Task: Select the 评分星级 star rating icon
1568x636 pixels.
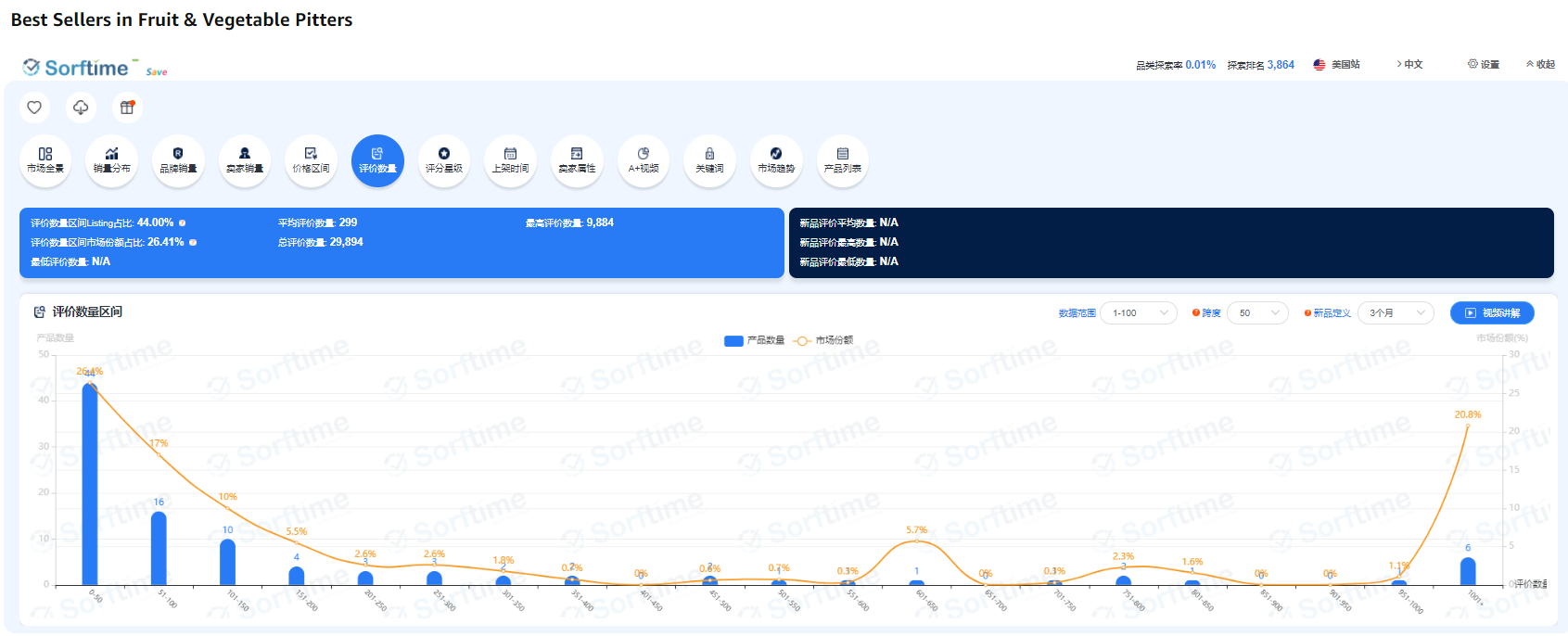Action: (x=444, y=160)
